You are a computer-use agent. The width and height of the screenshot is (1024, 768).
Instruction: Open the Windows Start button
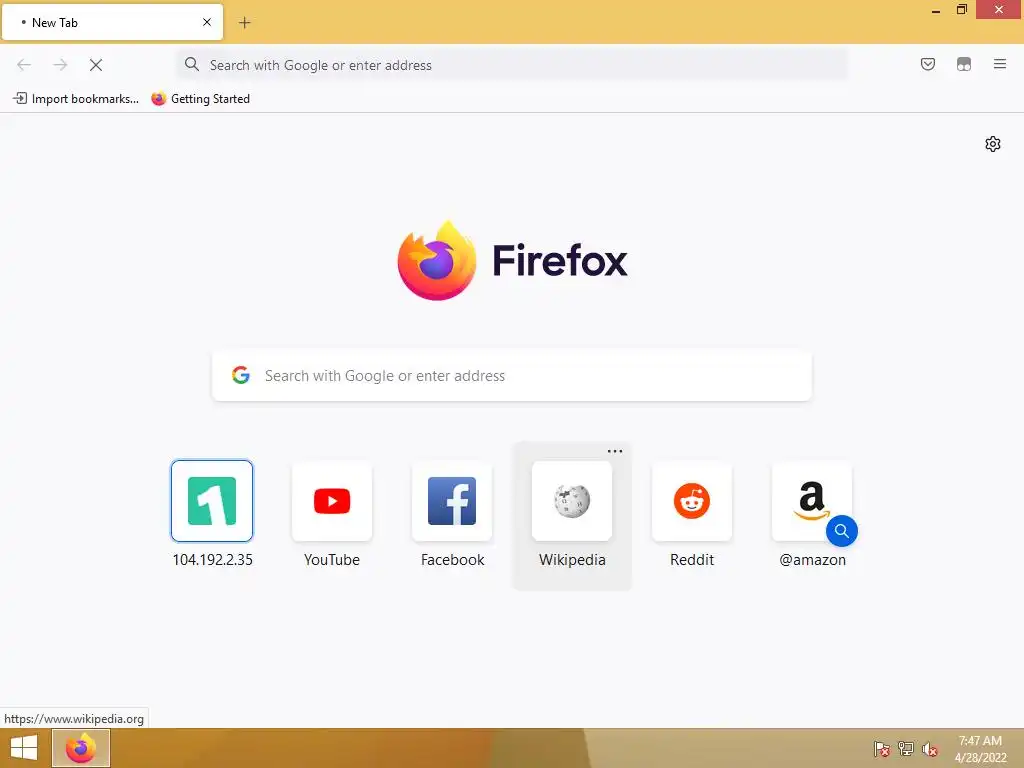coord(24,748)
